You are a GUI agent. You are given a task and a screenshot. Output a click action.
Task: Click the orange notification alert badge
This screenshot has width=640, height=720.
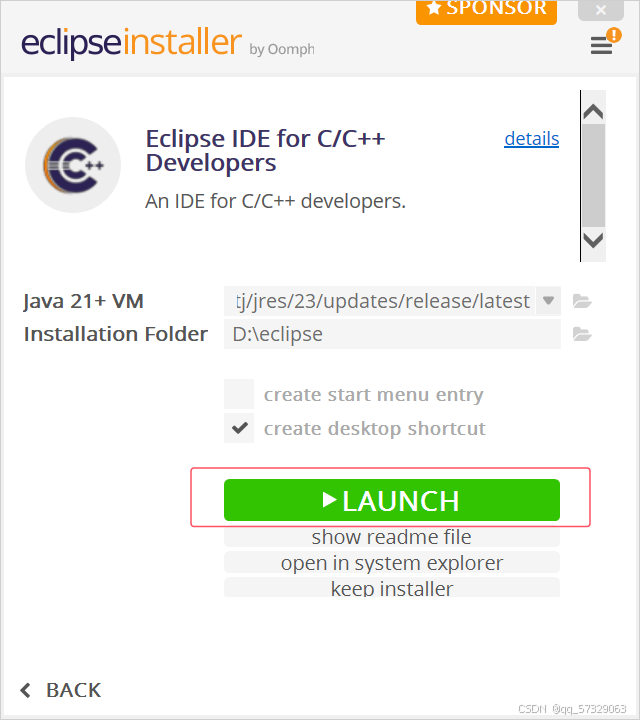614,35
